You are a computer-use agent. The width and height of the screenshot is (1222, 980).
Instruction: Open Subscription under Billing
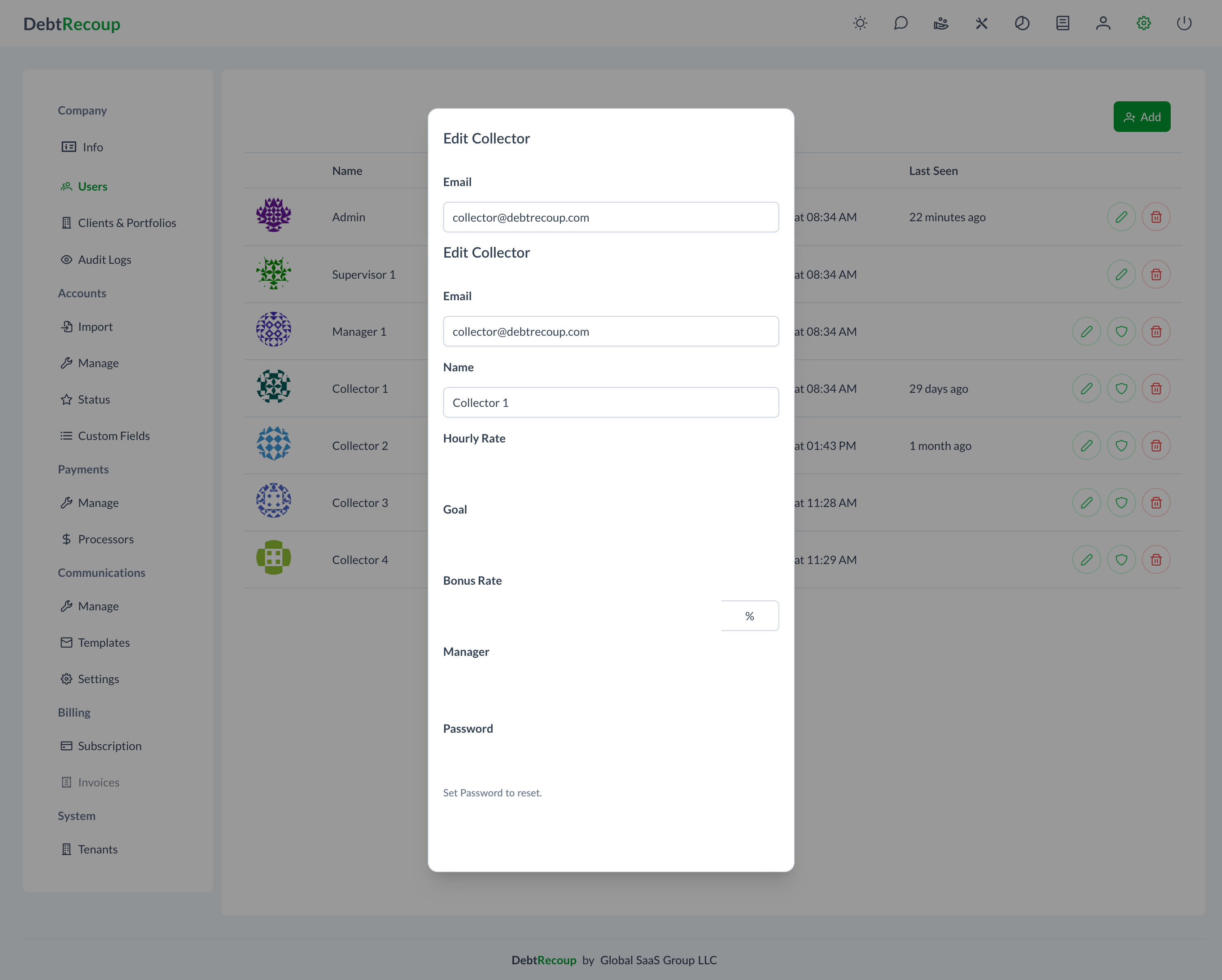(x=110, y=746)
